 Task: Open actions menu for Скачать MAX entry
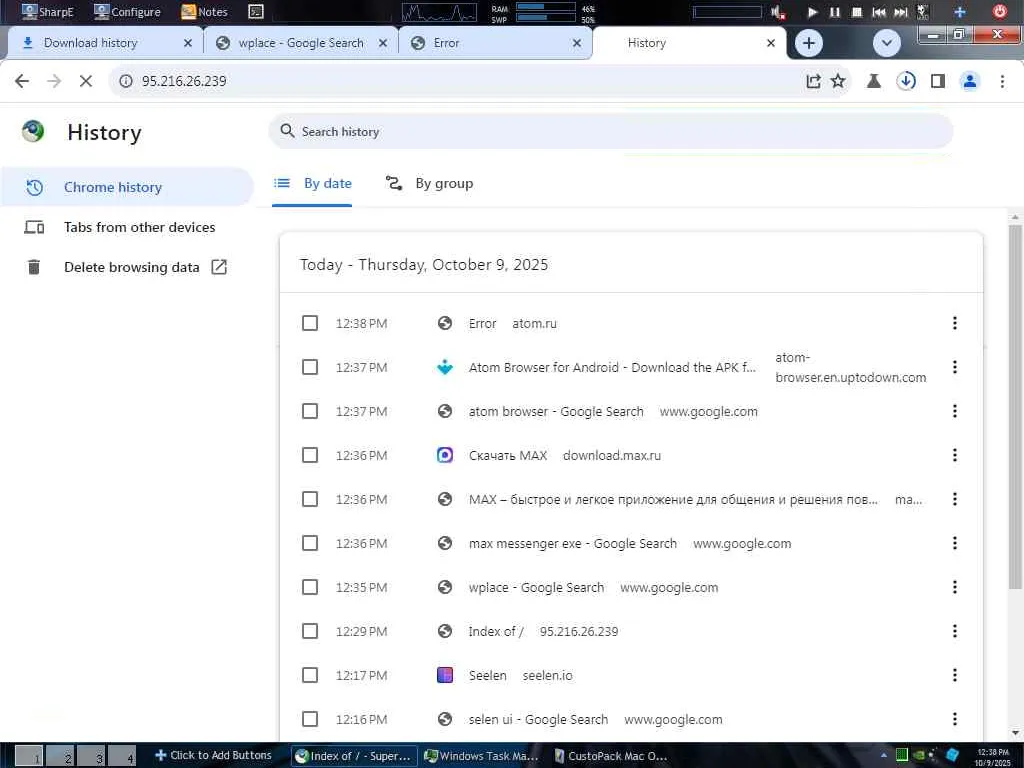point(955,455)
